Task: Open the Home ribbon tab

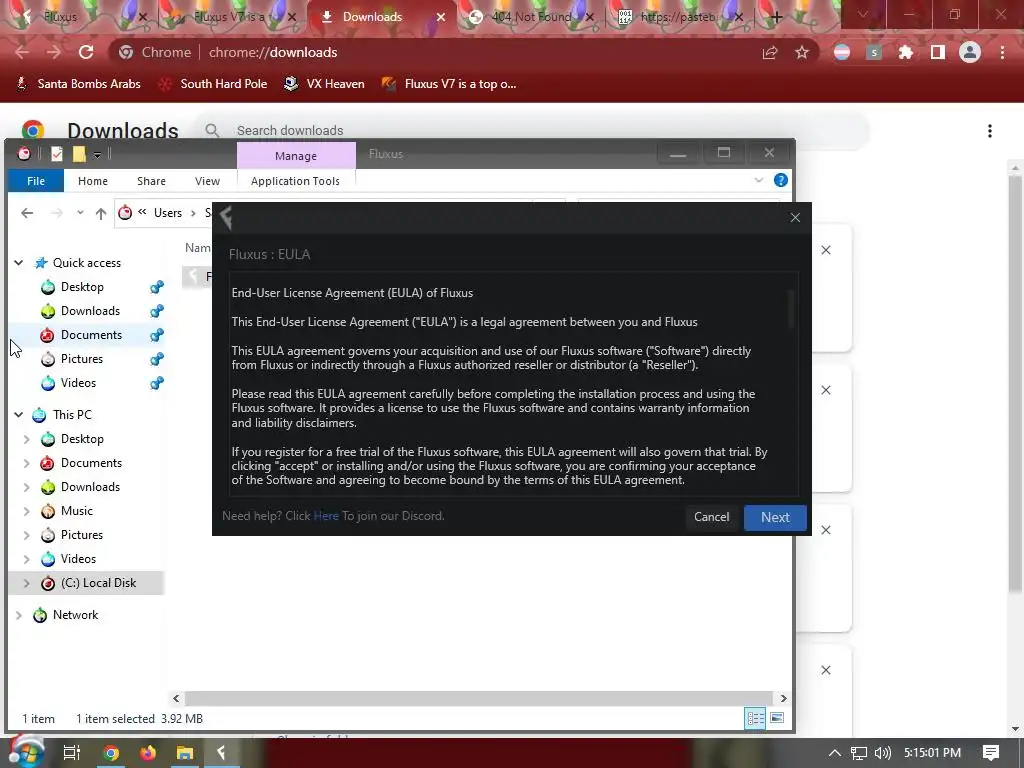Action: click(93, 181)
